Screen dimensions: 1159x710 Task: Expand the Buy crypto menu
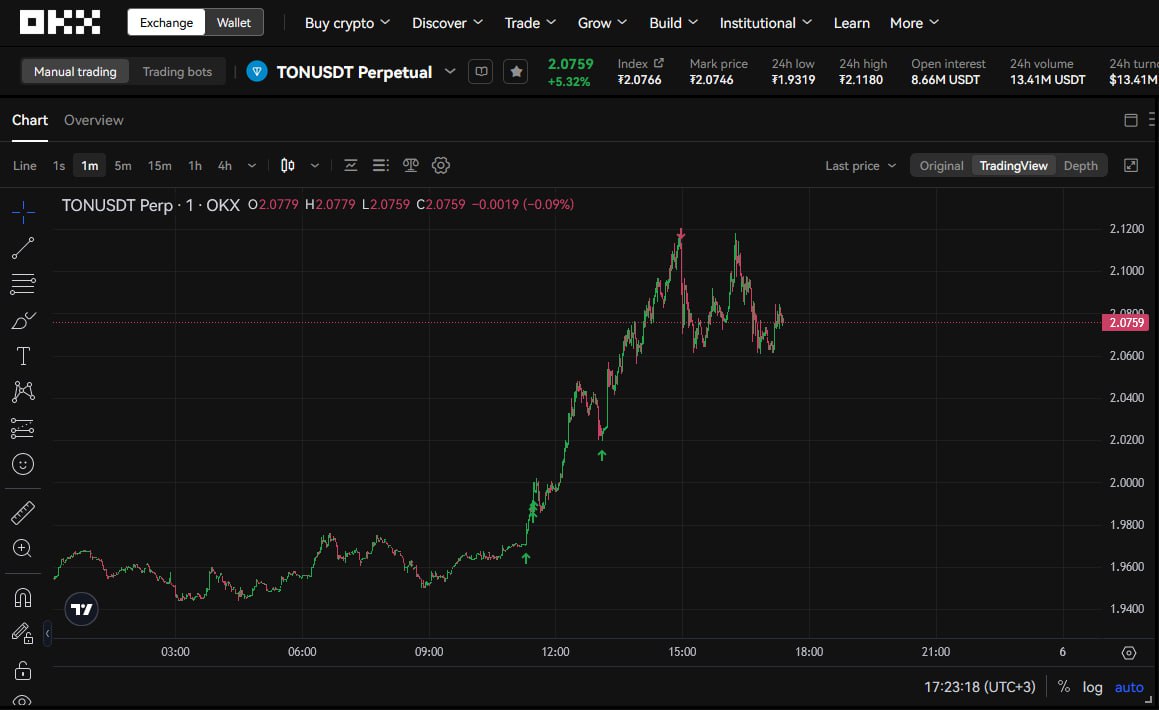pos(347,23)
